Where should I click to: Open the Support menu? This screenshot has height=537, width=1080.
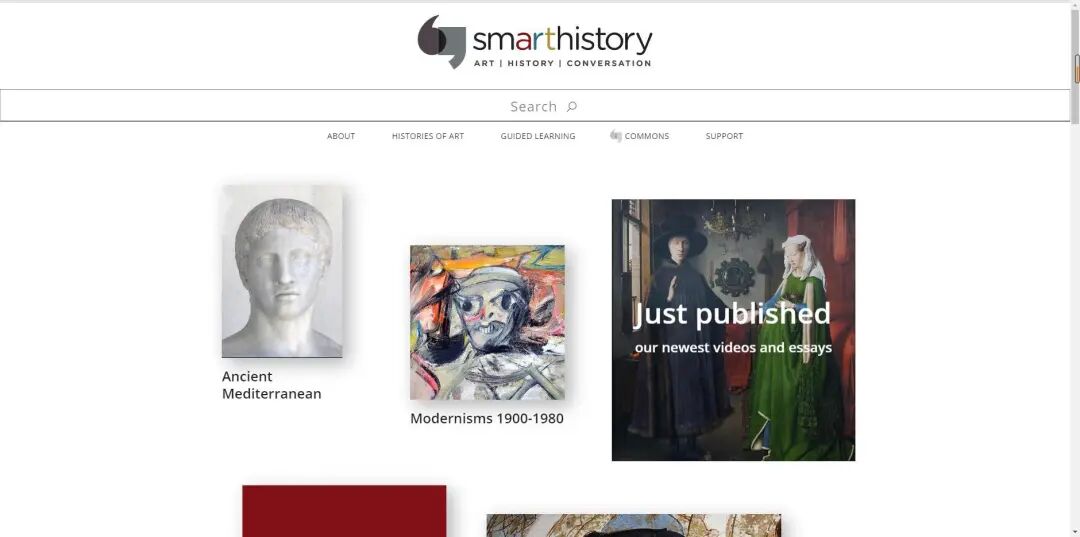(724, 136)
